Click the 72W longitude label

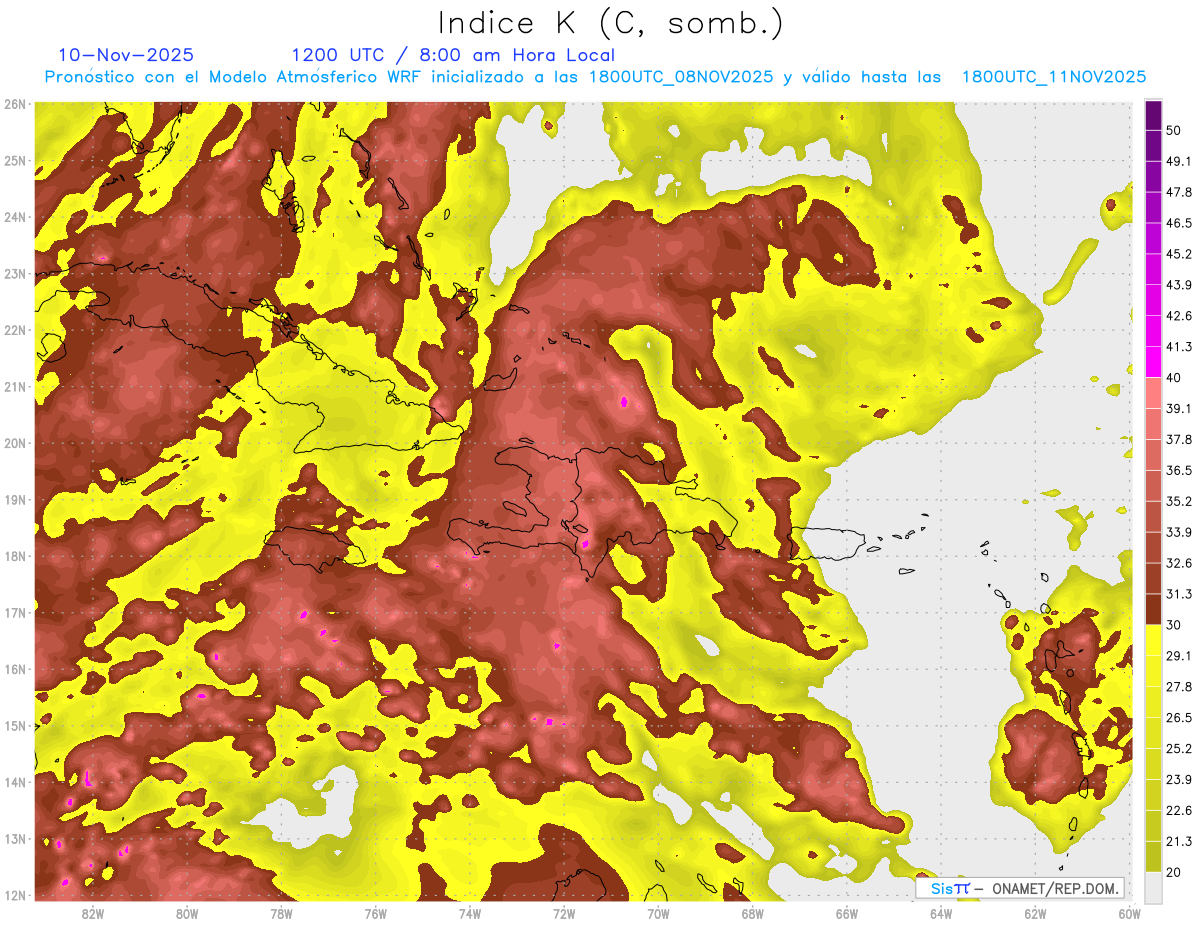point(564,913)
